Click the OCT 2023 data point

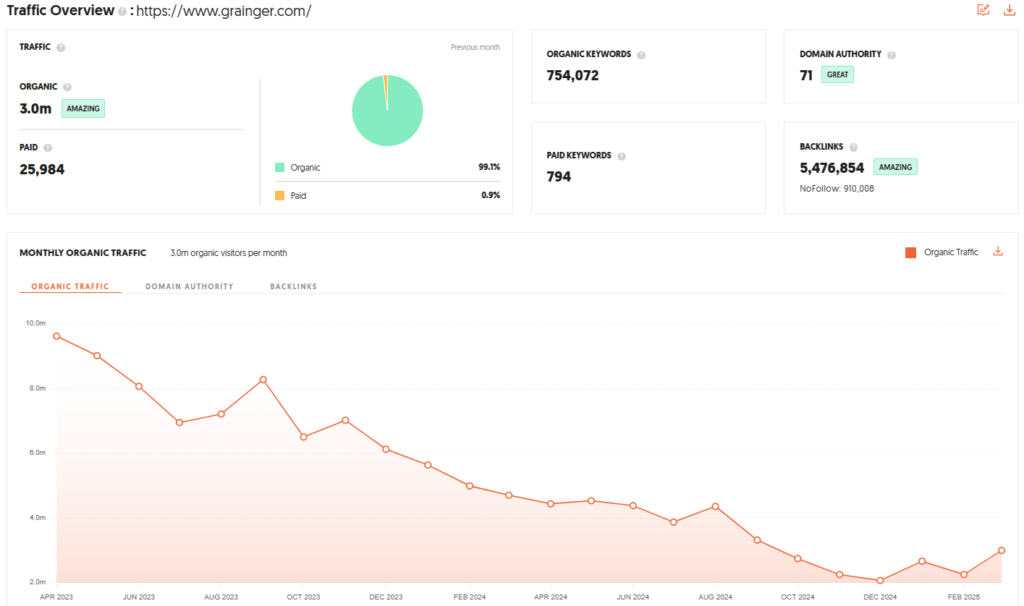click(x=304, y=437)
